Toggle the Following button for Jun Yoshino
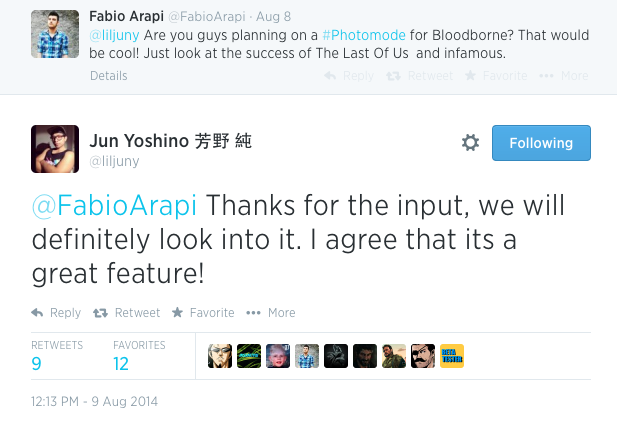The height and width of the screenshot is (433, 617). pos(541,143)
